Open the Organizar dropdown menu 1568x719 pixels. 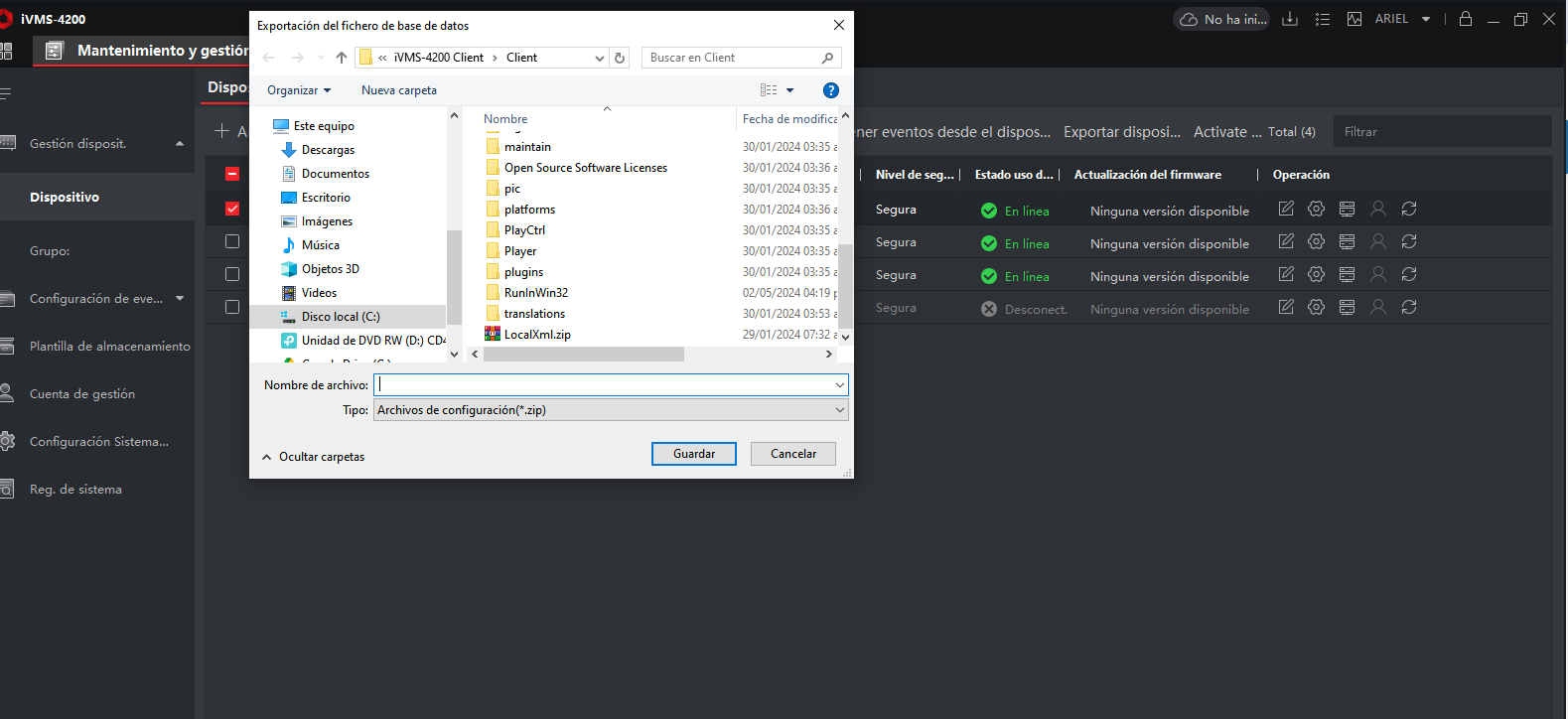[298, 90]
